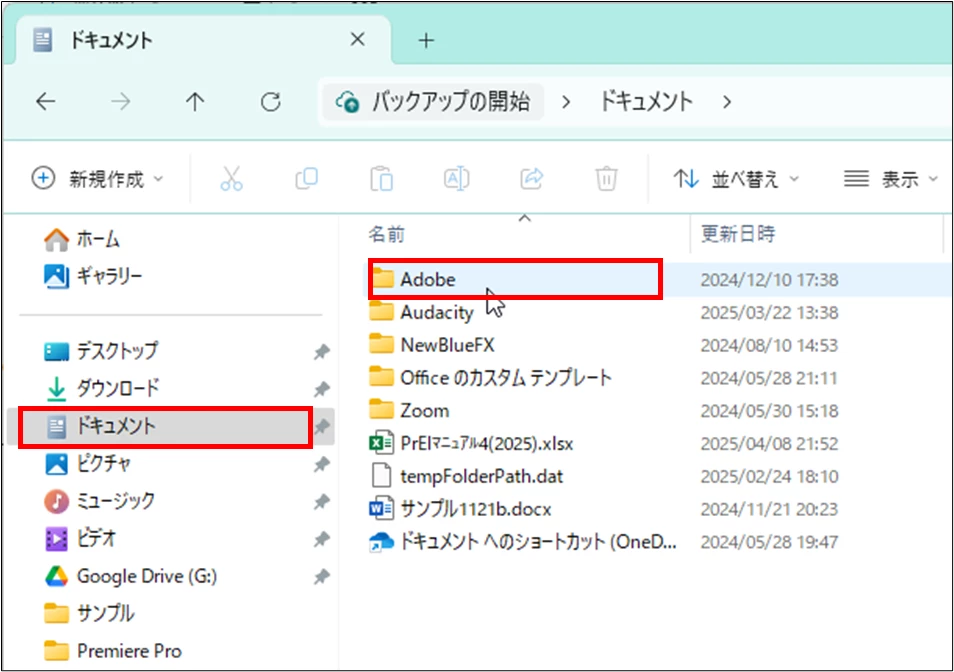Open ダウンロード in sidebar

[x=102, y=388]
